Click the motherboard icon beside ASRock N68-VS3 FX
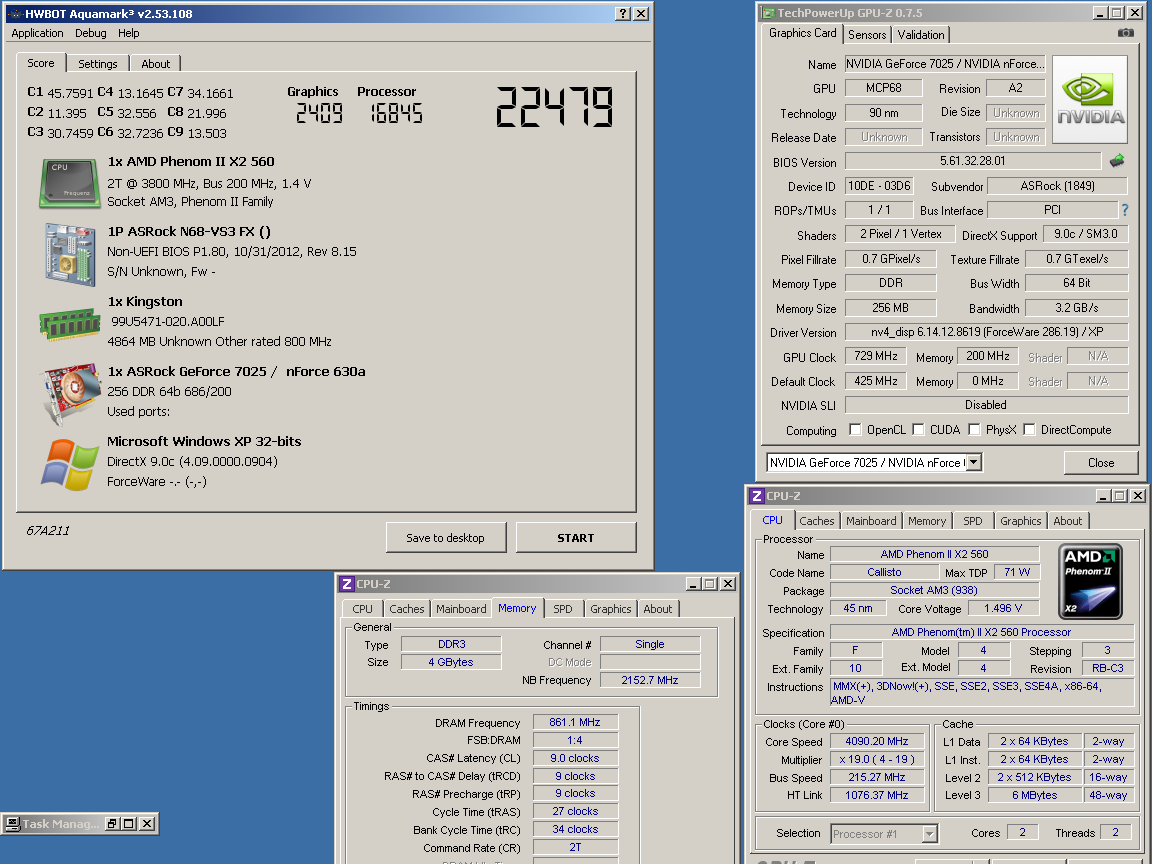This screenshot has height=864, width=1152. pyautogui.click(x=70, y=253)
